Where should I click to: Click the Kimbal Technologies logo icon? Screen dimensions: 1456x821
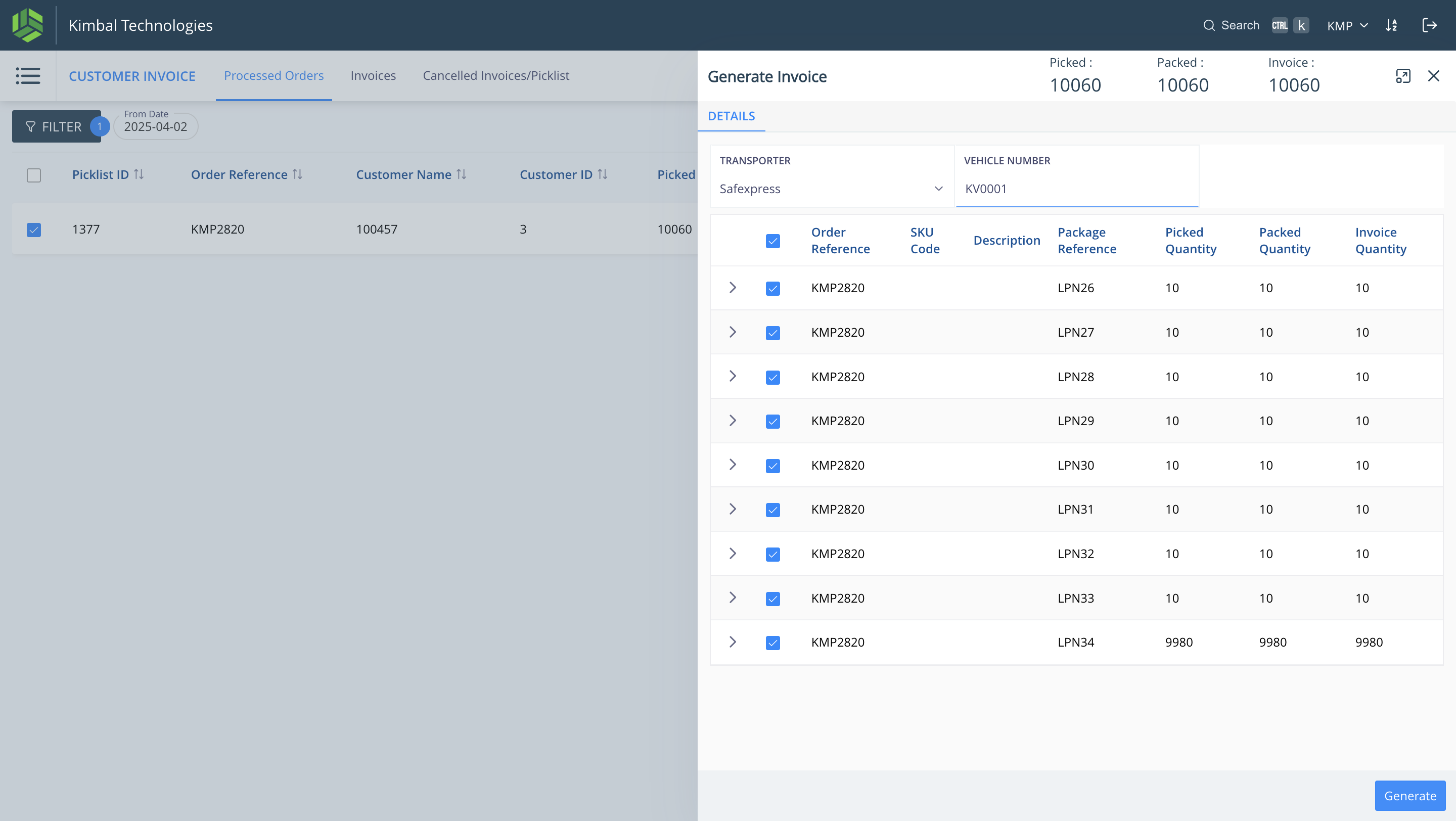[x=27, y=25]
